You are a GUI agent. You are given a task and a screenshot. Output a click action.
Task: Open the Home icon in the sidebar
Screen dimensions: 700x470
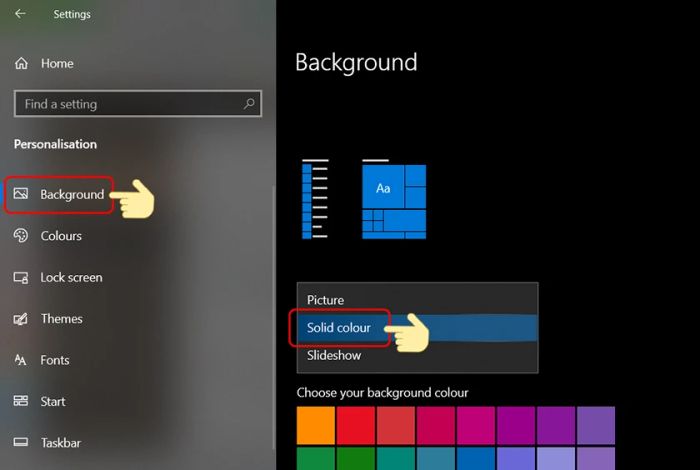click(21, 63)
